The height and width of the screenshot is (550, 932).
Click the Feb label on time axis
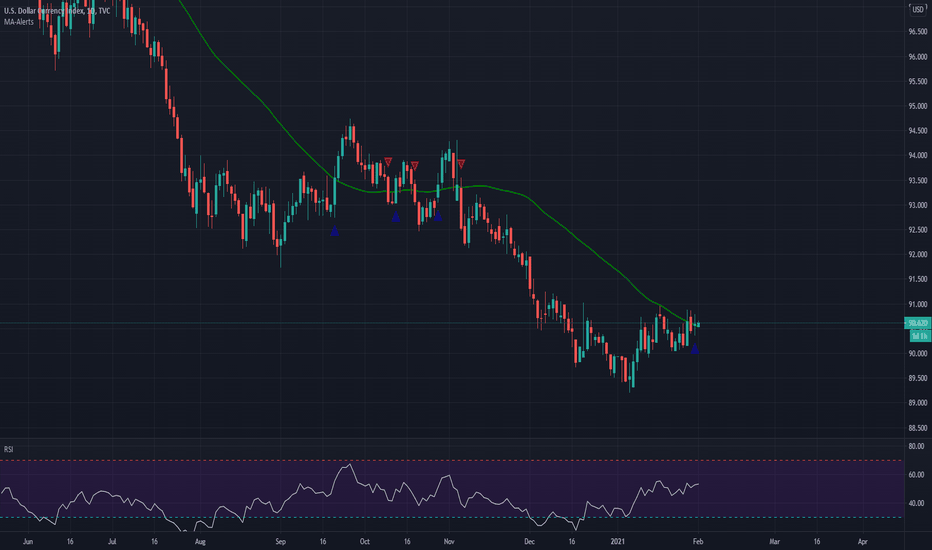[698, 542]
